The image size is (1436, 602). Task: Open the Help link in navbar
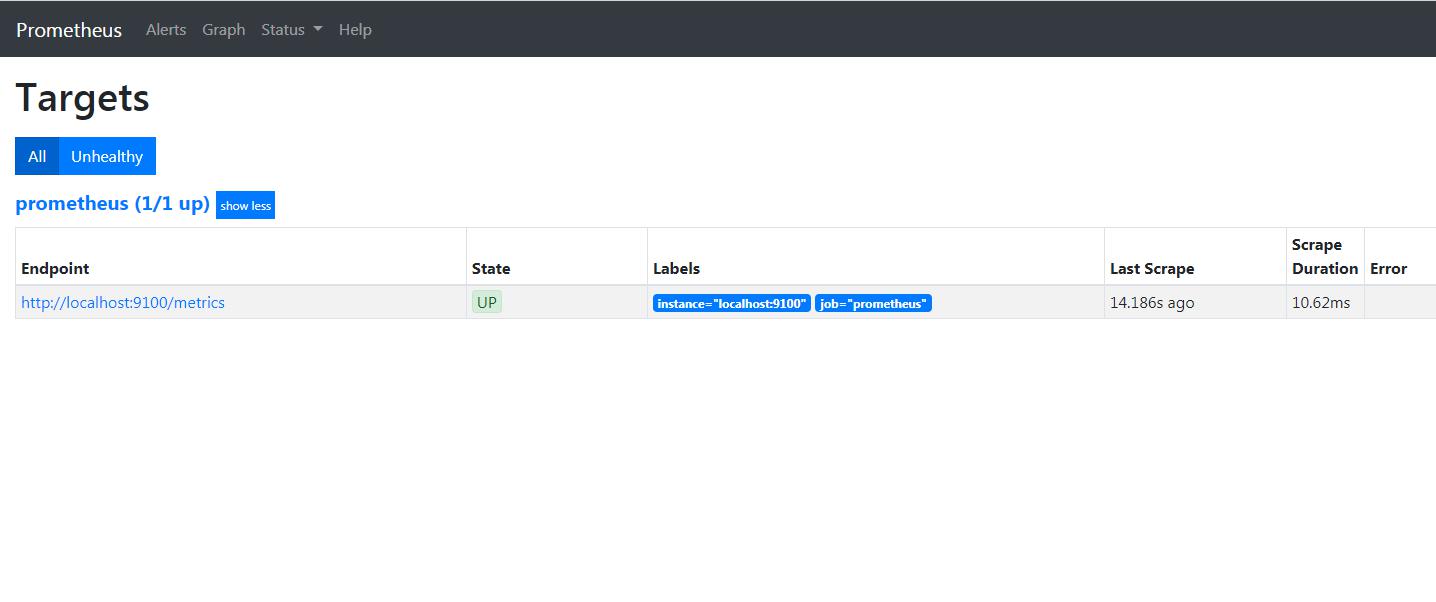click(x=355, y=30)
